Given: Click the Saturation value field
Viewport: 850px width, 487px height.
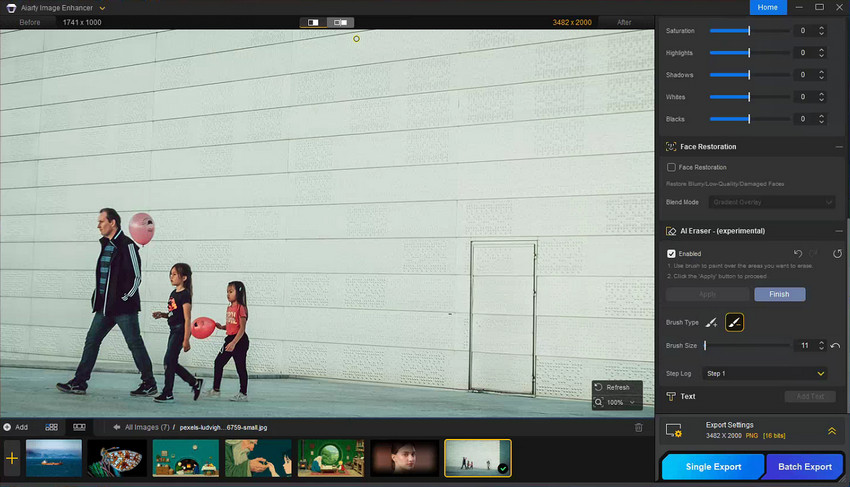Looking at the screenshot, I should pos(804,31).
